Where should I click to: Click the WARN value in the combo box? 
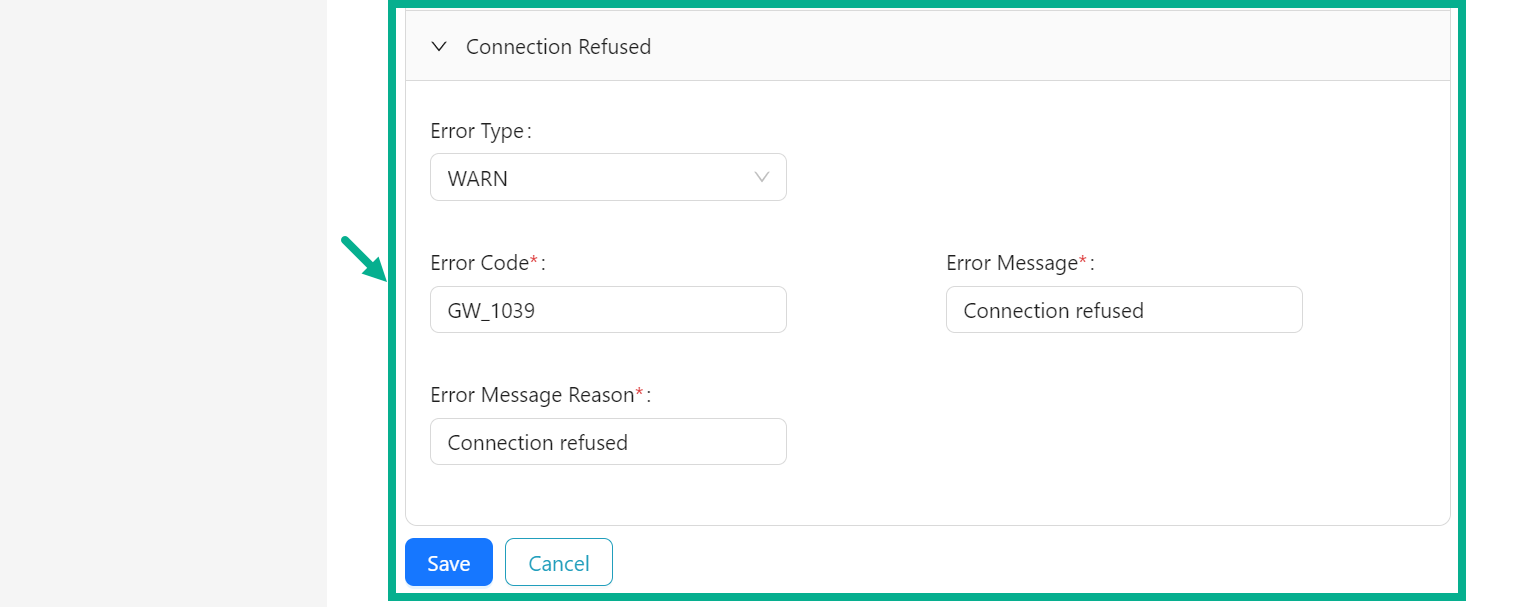pyautogui.click(x=476, y=177)
